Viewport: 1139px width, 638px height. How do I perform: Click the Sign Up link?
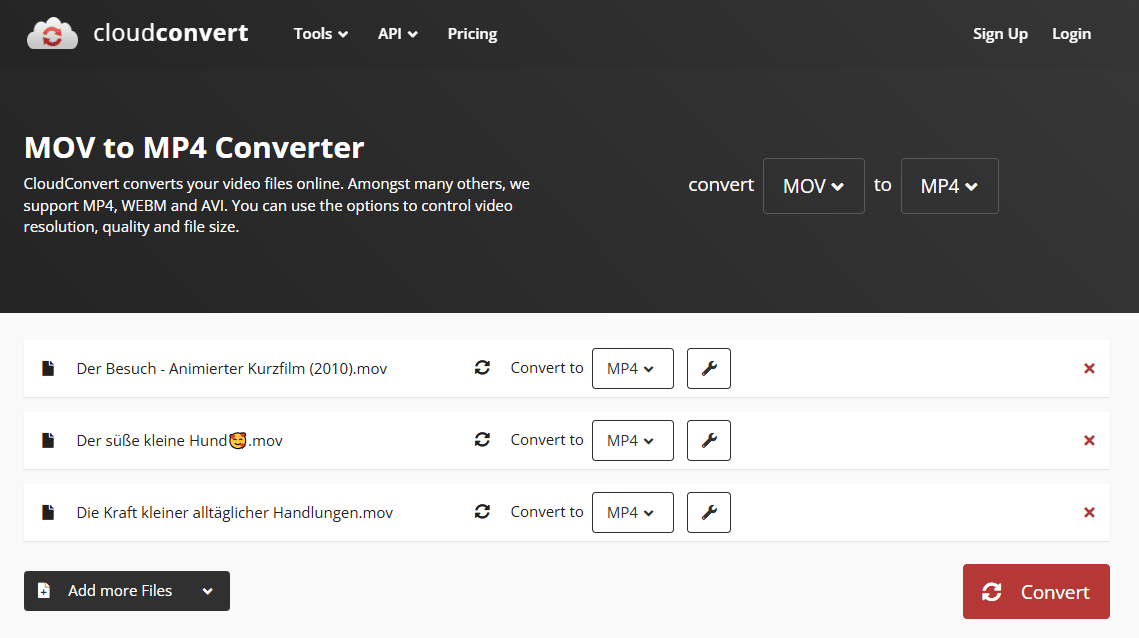pyautogui.click(x=1000, y=34)
